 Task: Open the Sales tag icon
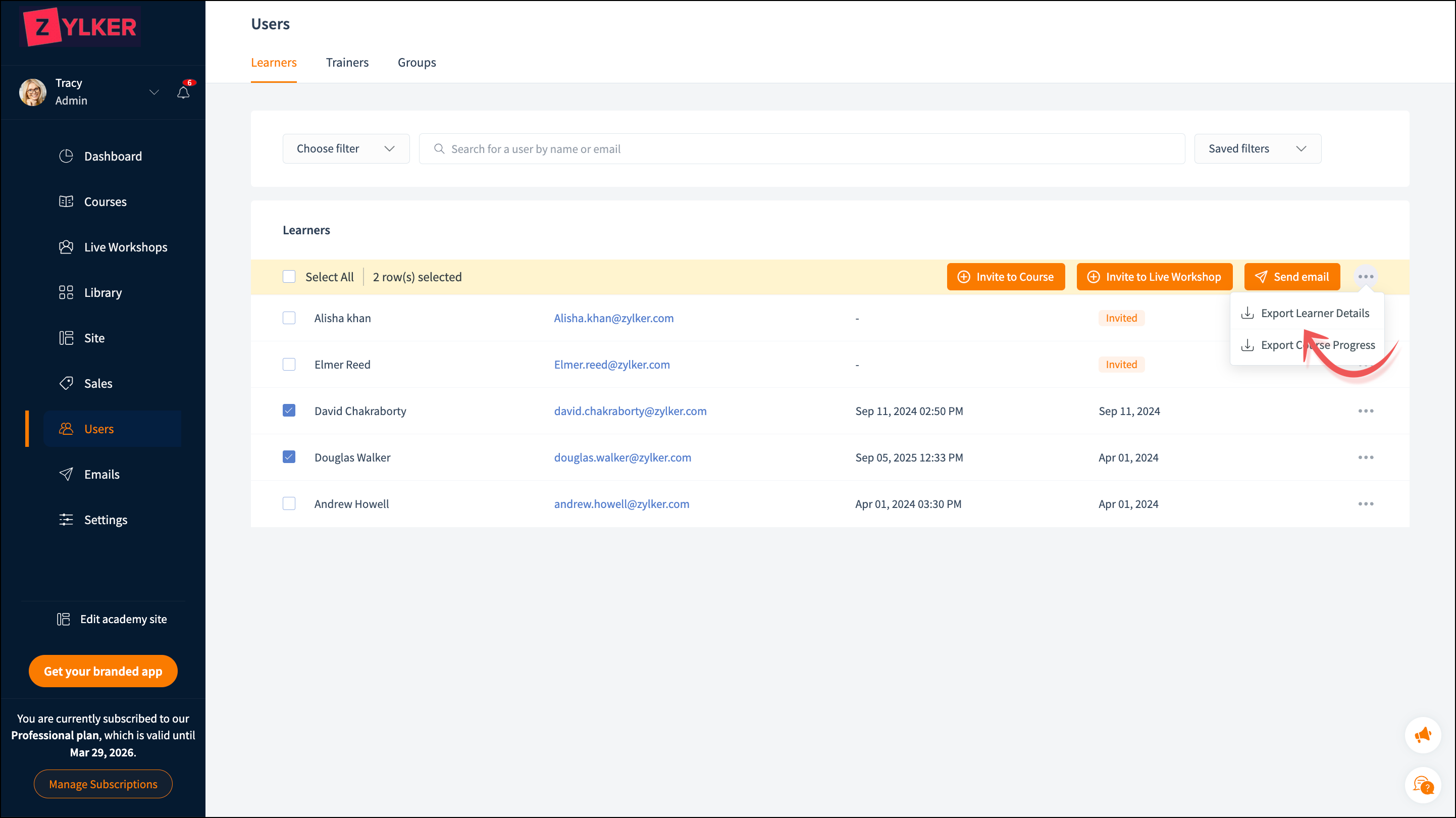coord(66,383)
